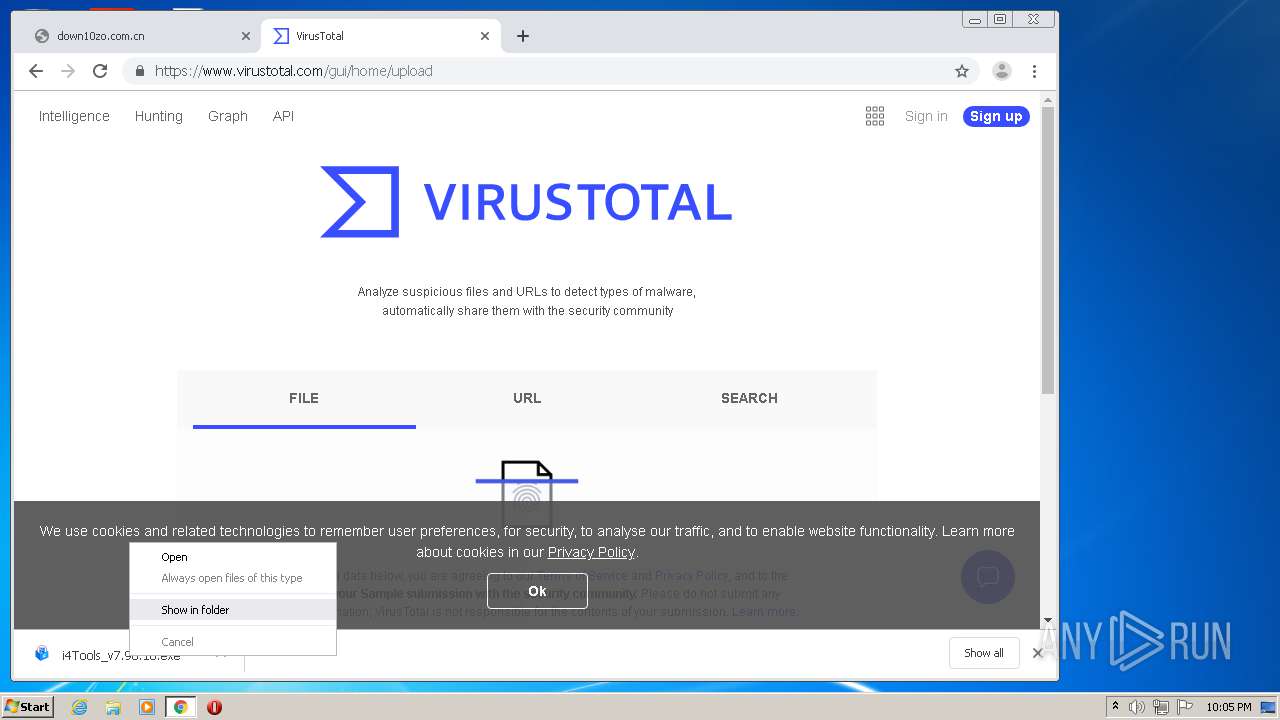
Task: Close the VirusTotal tab
Action: [x=485, y=36]
